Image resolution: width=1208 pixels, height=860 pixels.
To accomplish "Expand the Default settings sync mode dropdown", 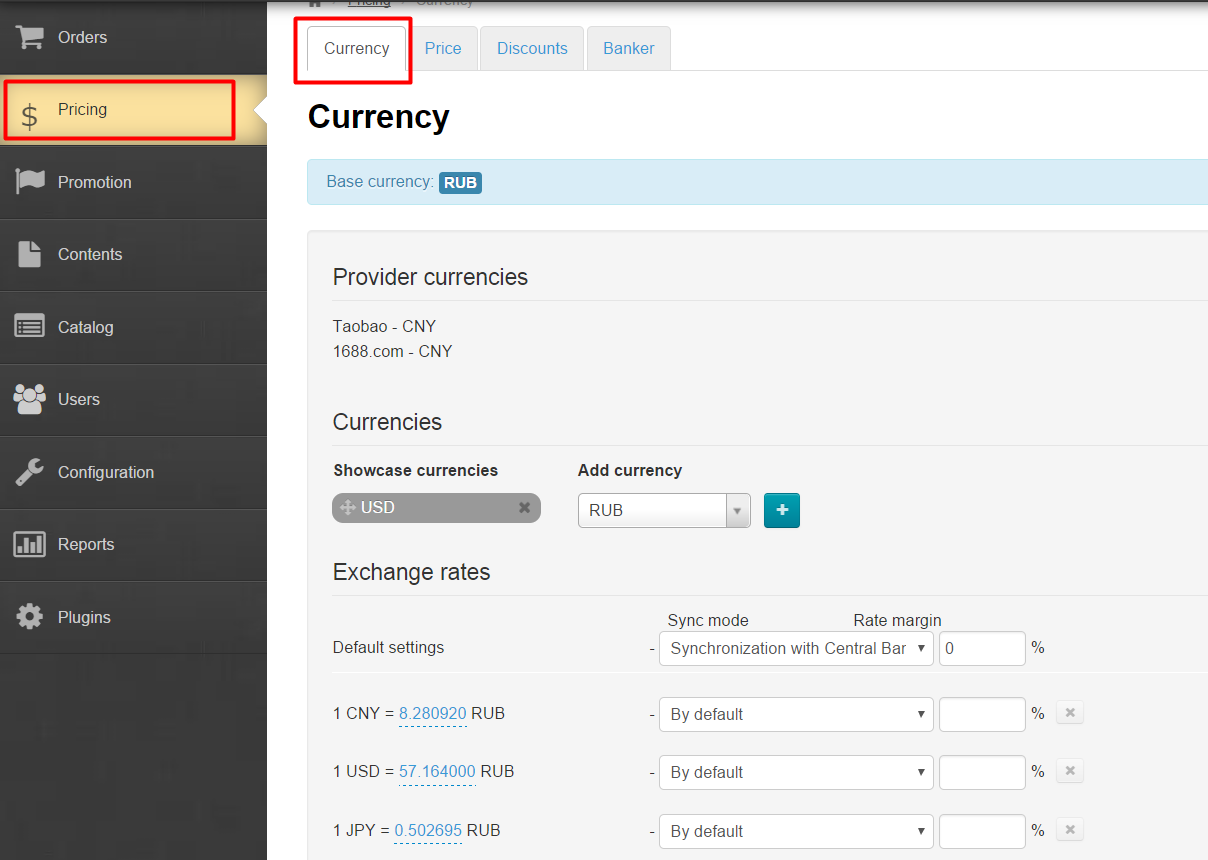I will pos(796,648).
